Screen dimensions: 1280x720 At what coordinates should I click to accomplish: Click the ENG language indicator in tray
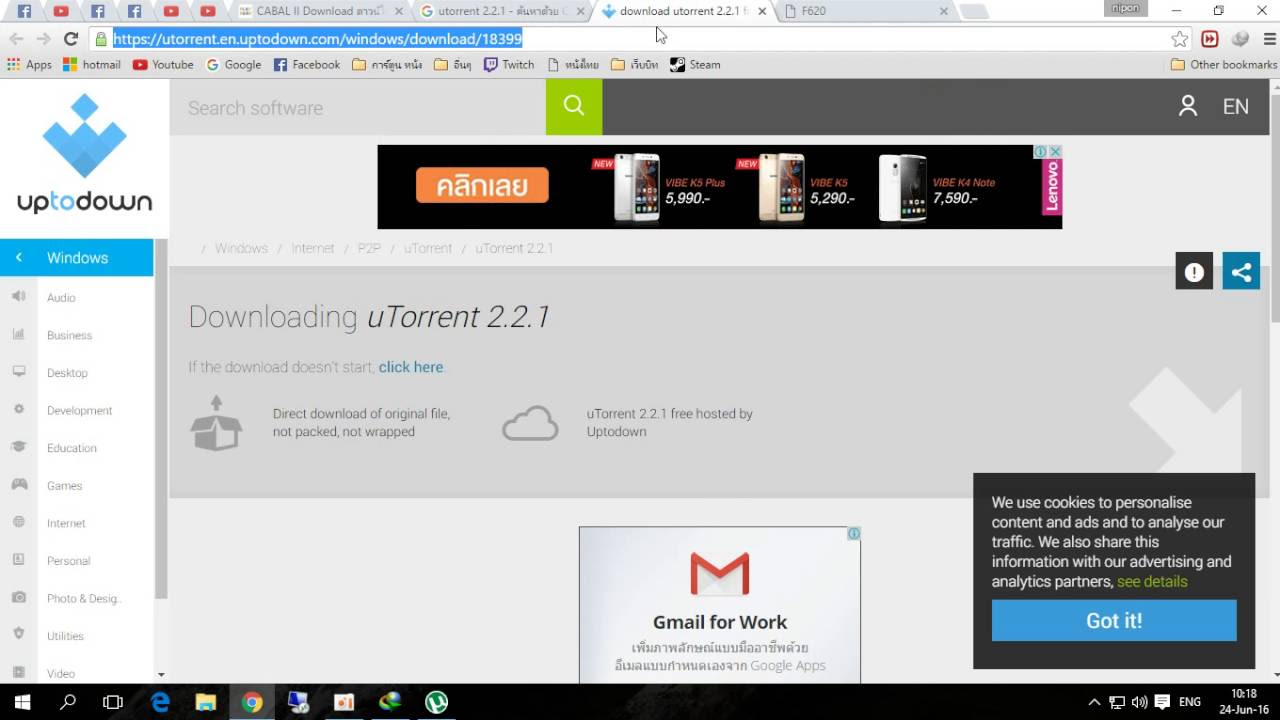click(x=1190, y=702)
